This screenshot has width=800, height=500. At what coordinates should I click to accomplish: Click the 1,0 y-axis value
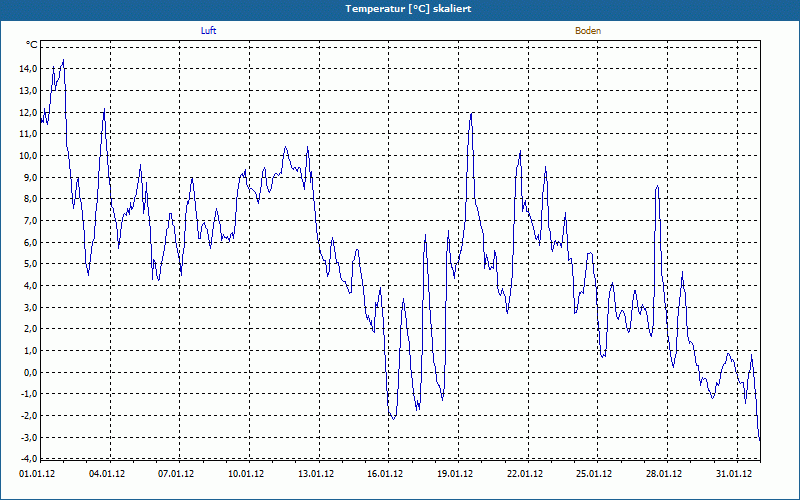(x=30, y=351)
